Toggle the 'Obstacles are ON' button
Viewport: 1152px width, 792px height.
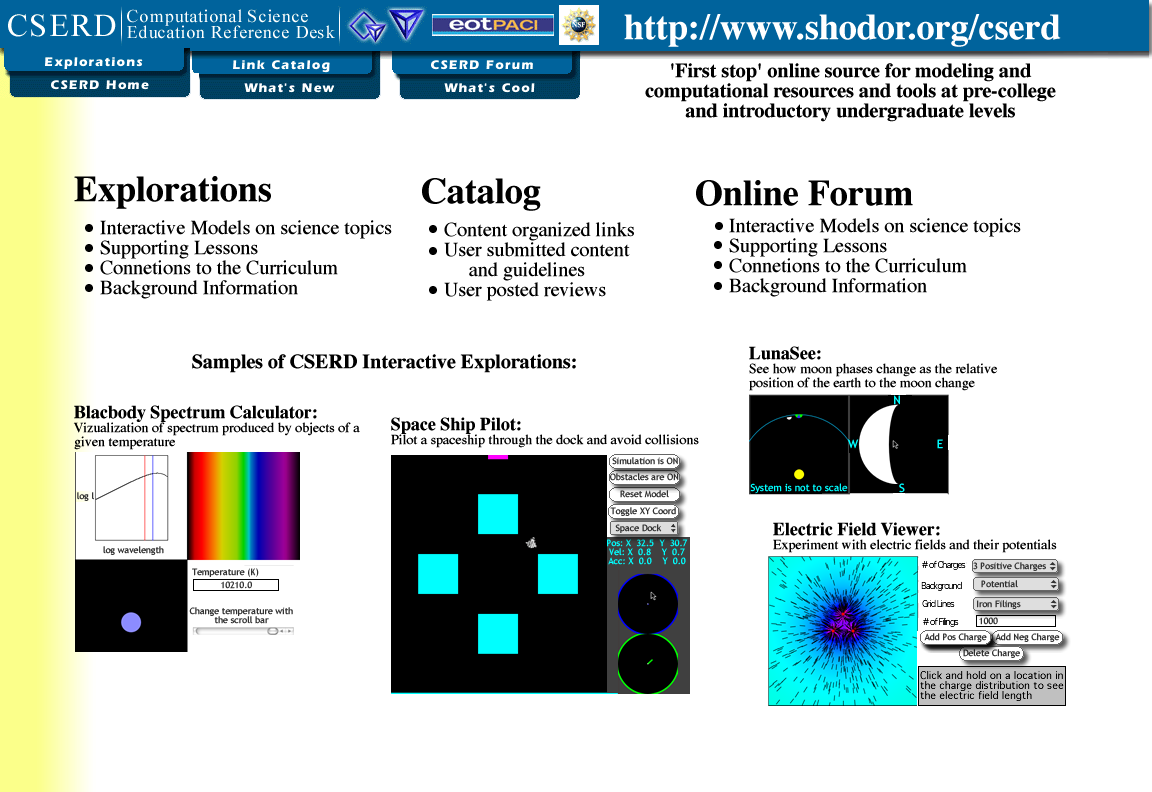644,478
